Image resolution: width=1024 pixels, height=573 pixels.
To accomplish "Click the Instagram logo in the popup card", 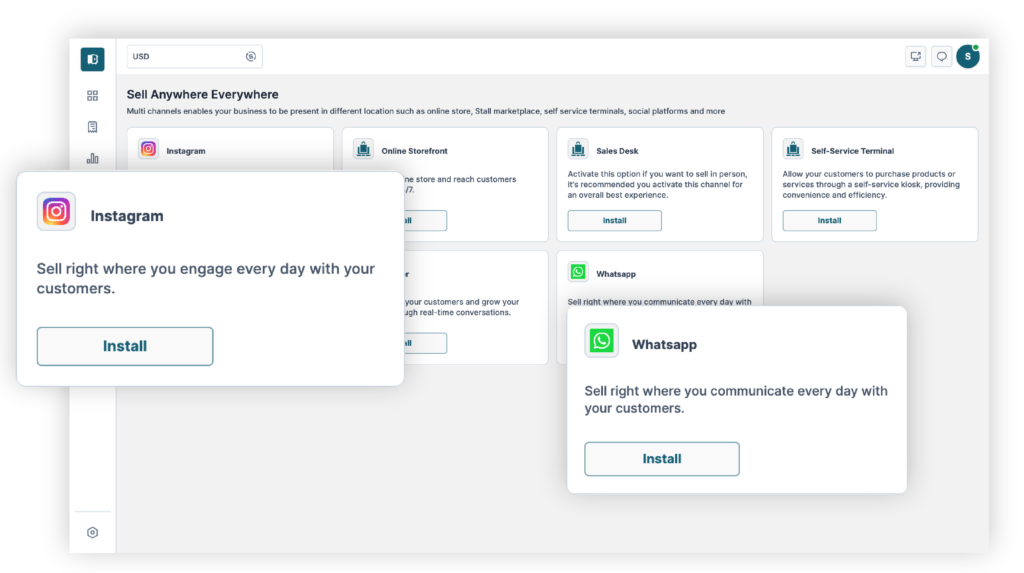I will [56, 212].
